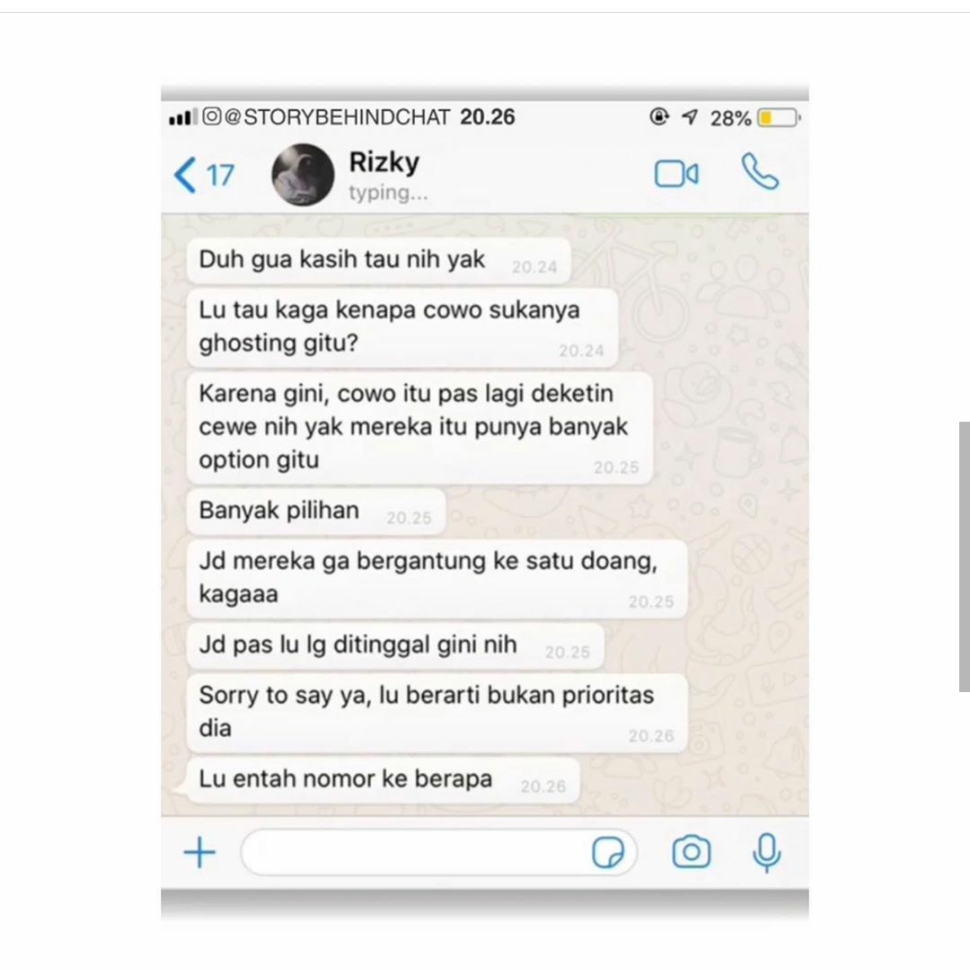Click the scrollbar thumb on right edge
This screenshot has height=970, width=970.
point(964,556)
